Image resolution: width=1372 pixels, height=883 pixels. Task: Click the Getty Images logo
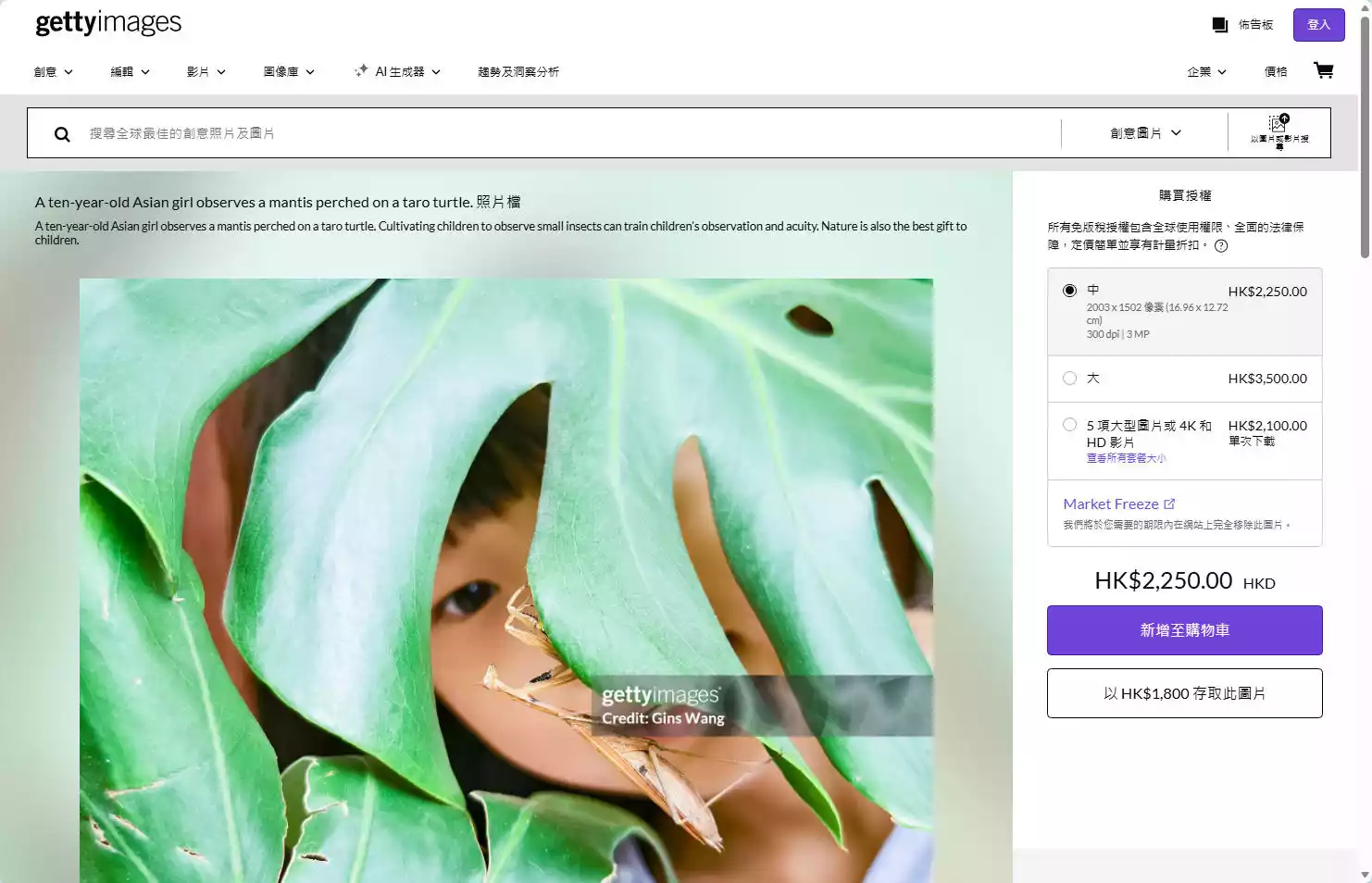coord(108,22)
